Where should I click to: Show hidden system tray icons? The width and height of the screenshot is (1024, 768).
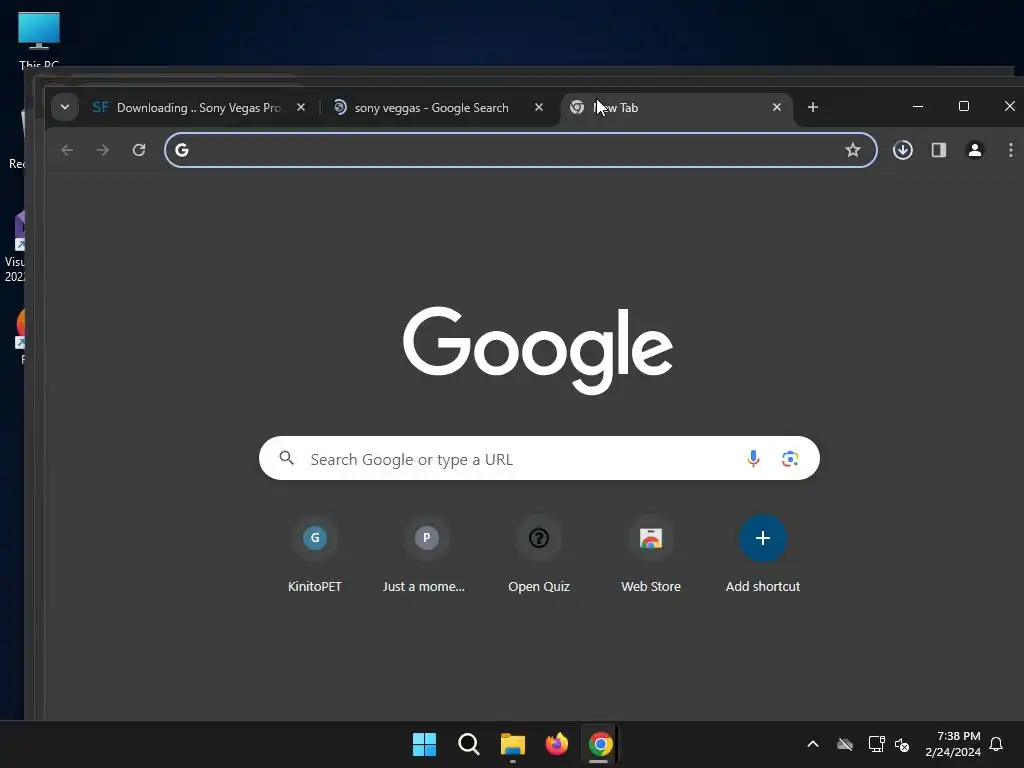[813, 744]
